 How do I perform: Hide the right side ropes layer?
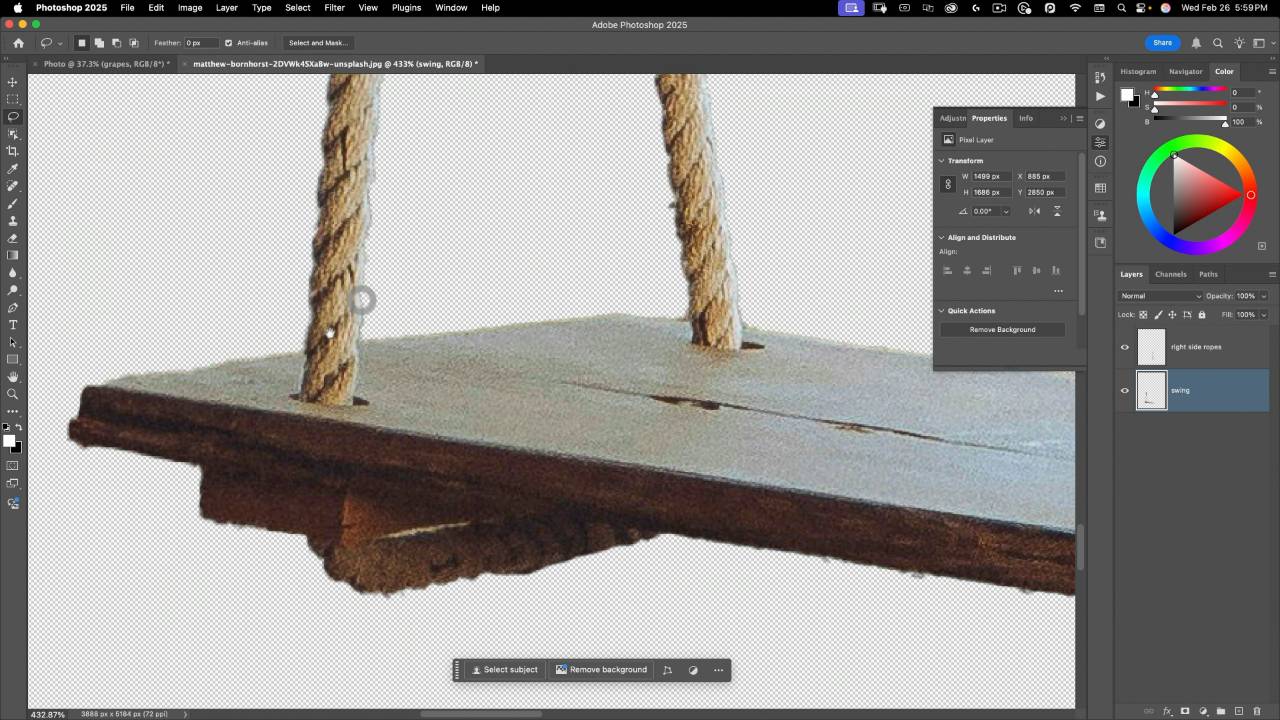tap(1125, 347)
